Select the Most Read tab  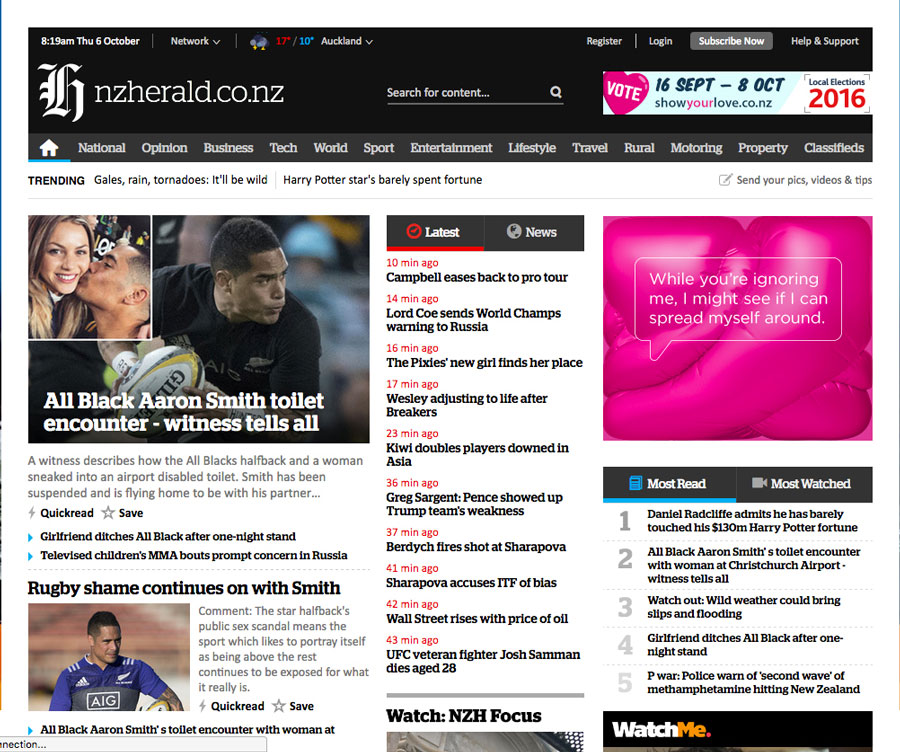[x=669, y=484]
